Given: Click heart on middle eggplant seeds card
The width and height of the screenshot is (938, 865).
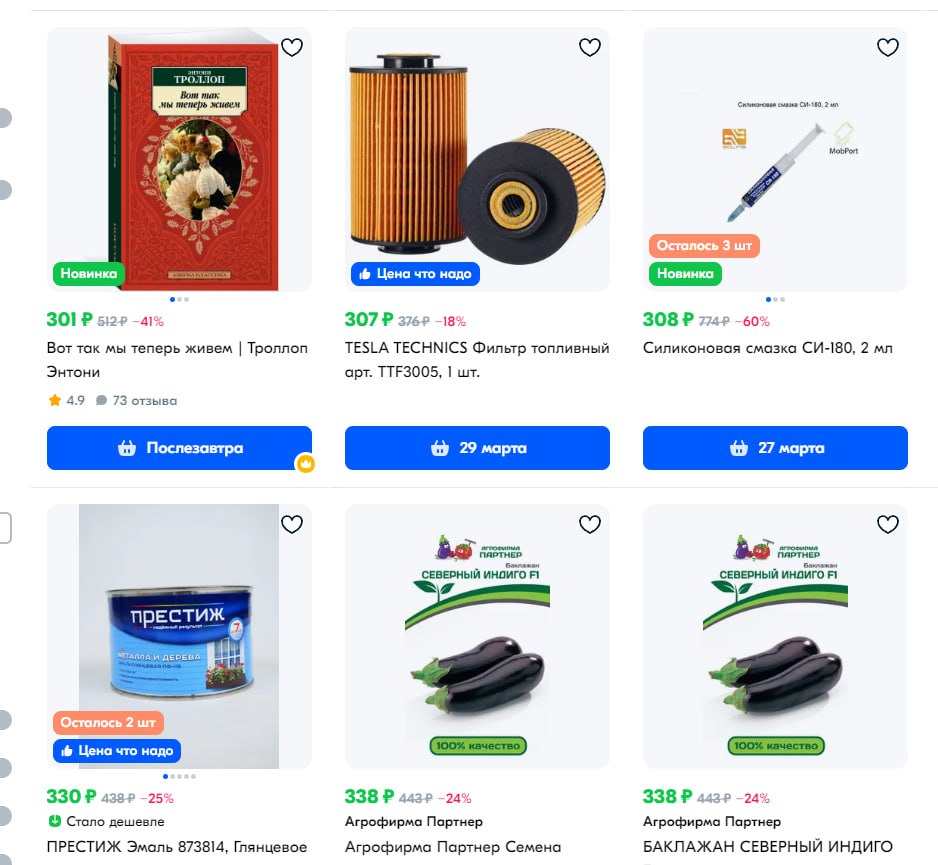Looking at the screenshot, I should point(590,525).
